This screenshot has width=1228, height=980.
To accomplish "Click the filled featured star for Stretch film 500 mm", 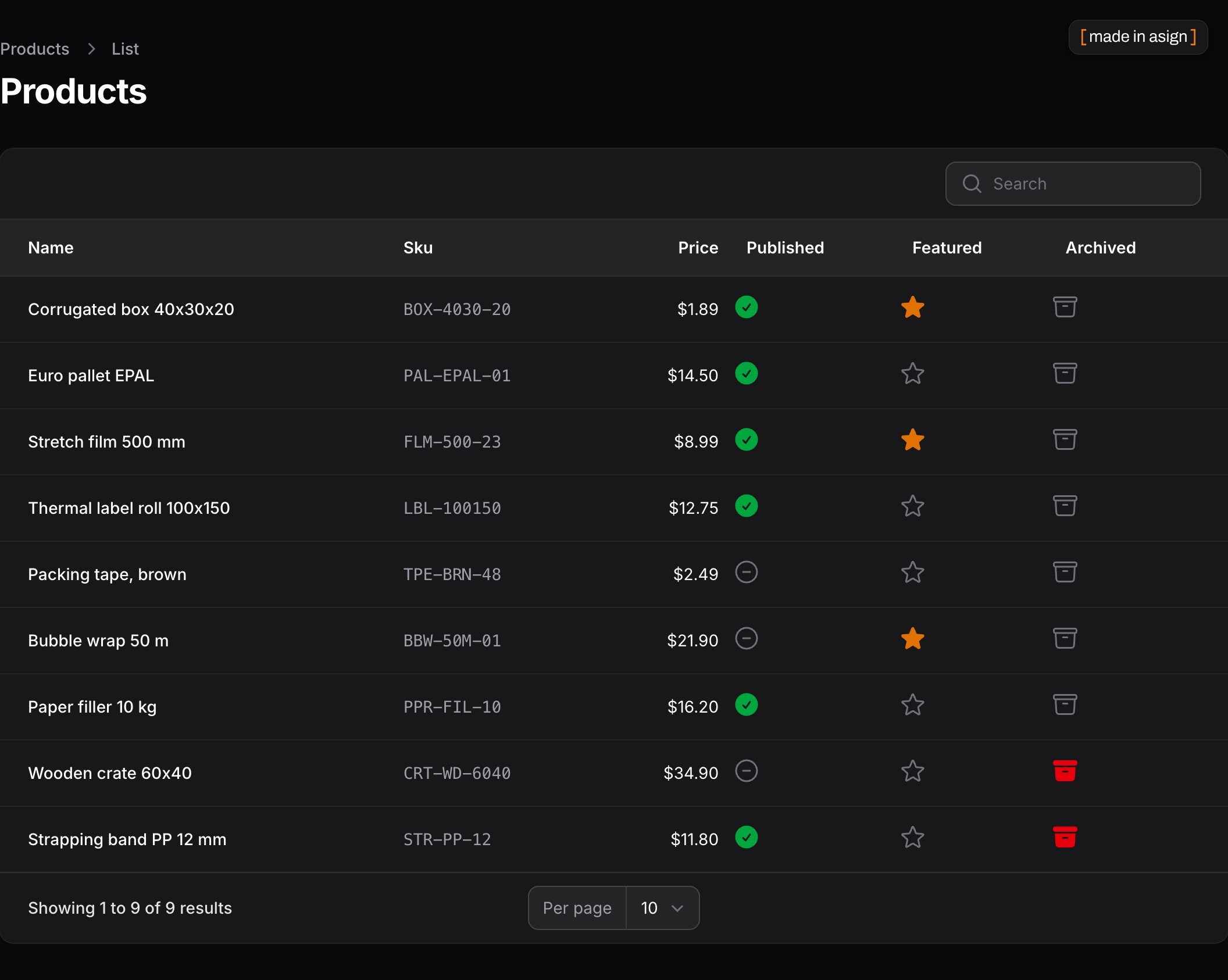I will pyautogui.click(x=912, y=440).
